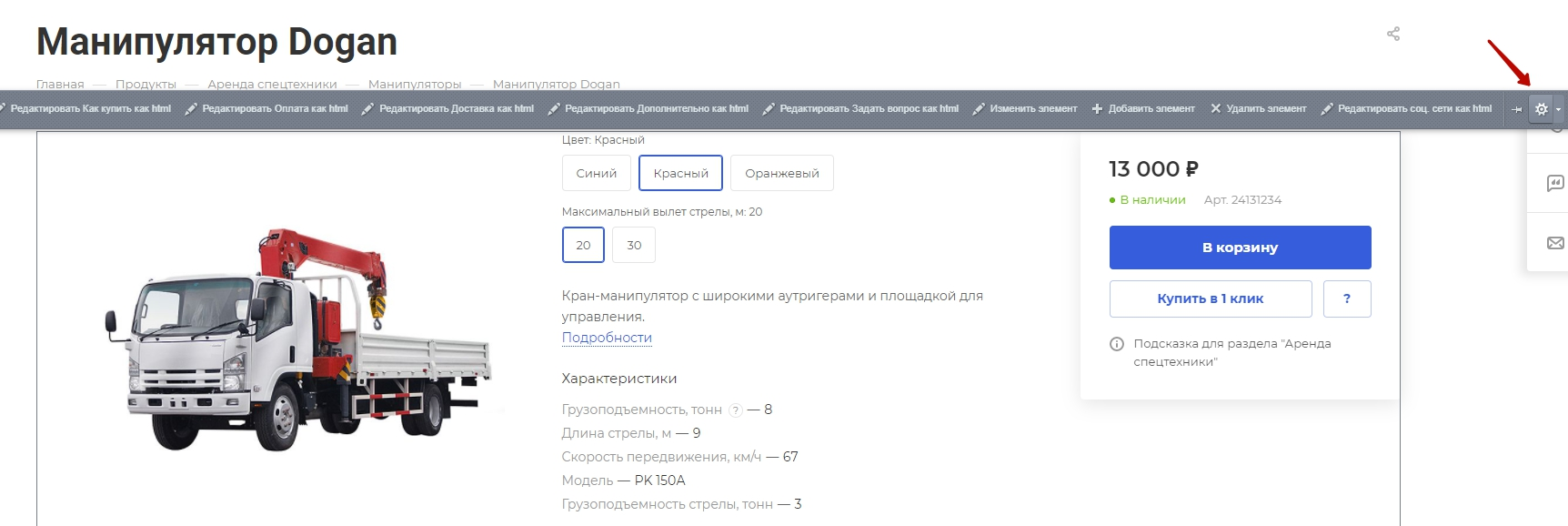Click Грузоподъемность стрелы, тонн — 3 row
This screenshot has width=1568, height=526.
coord(682,504)
